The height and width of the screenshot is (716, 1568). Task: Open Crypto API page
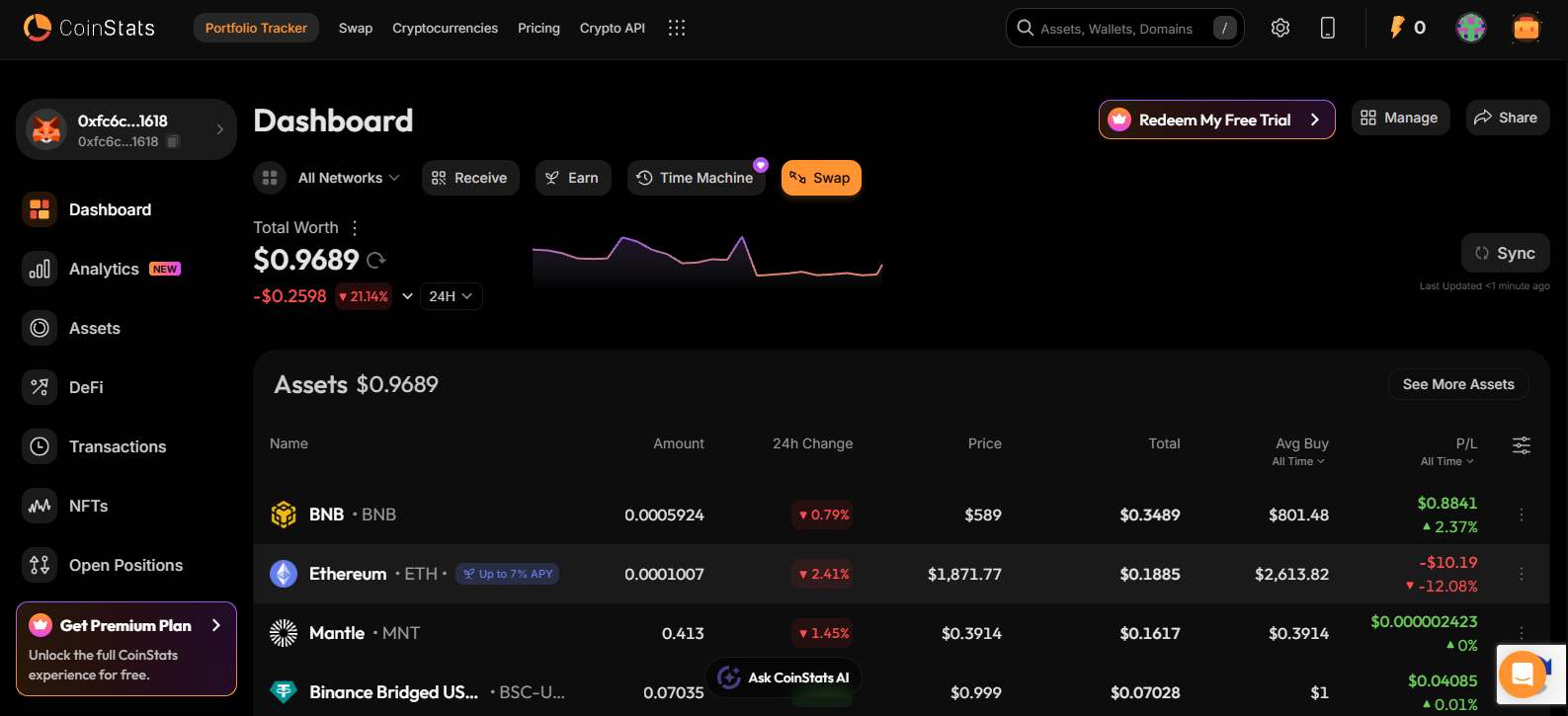(x=613, y=28)
